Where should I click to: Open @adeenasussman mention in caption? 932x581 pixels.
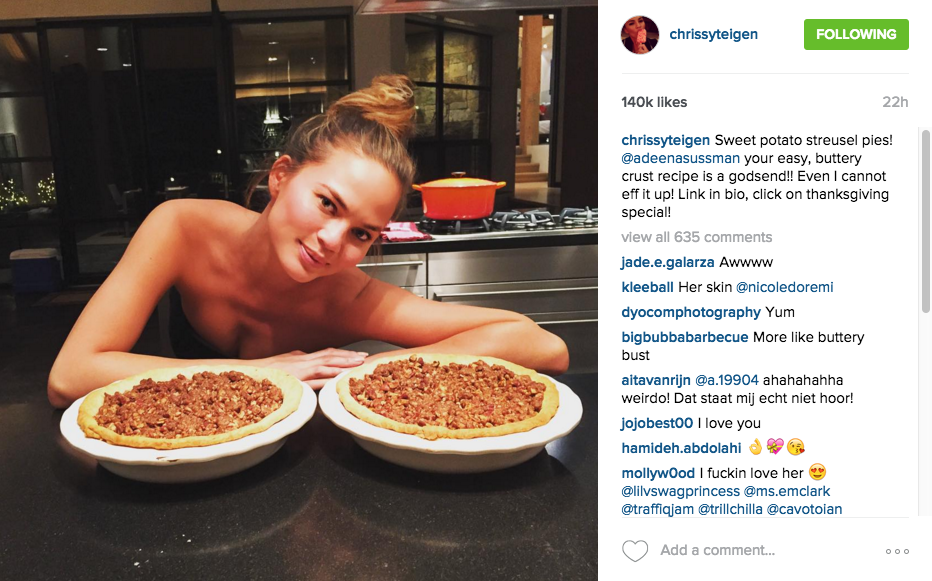click(x=681, y=158)
